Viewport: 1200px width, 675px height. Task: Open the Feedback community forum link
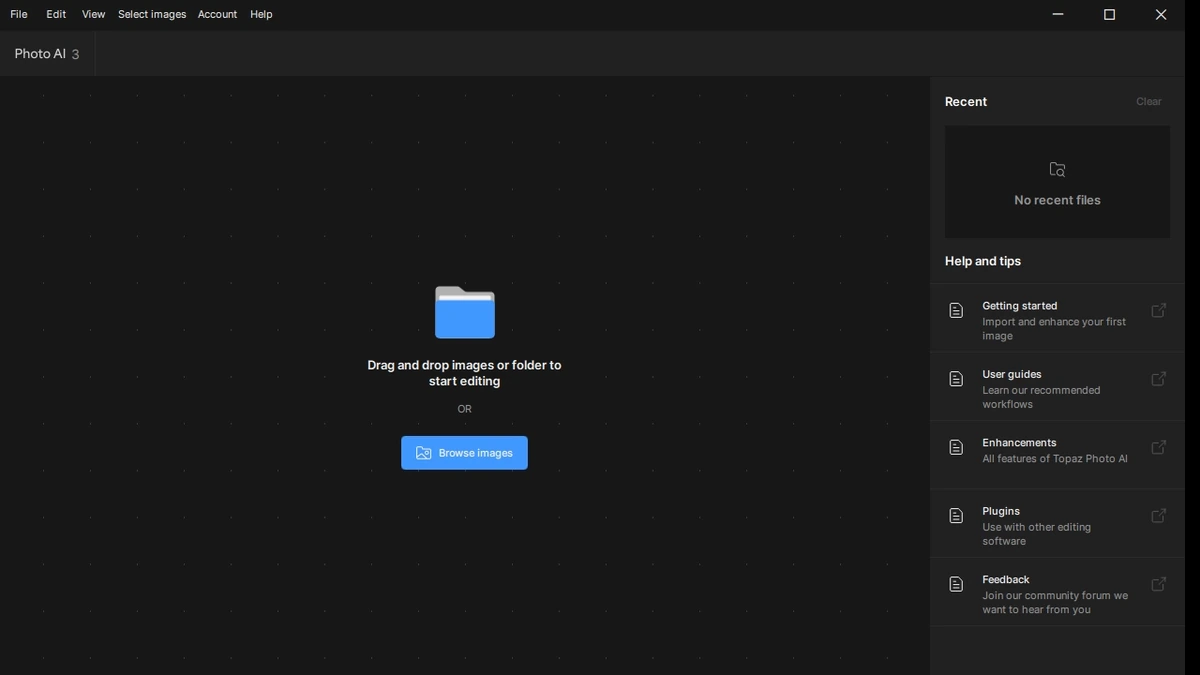coord(1057,592)
